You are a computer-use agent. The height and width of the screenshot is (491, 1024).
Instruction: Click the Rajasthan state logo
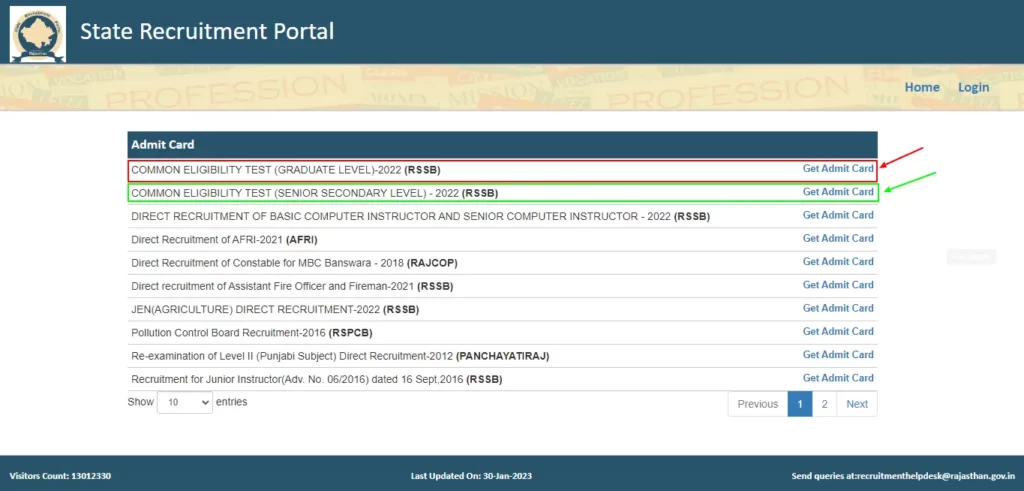tap(38, 33)
